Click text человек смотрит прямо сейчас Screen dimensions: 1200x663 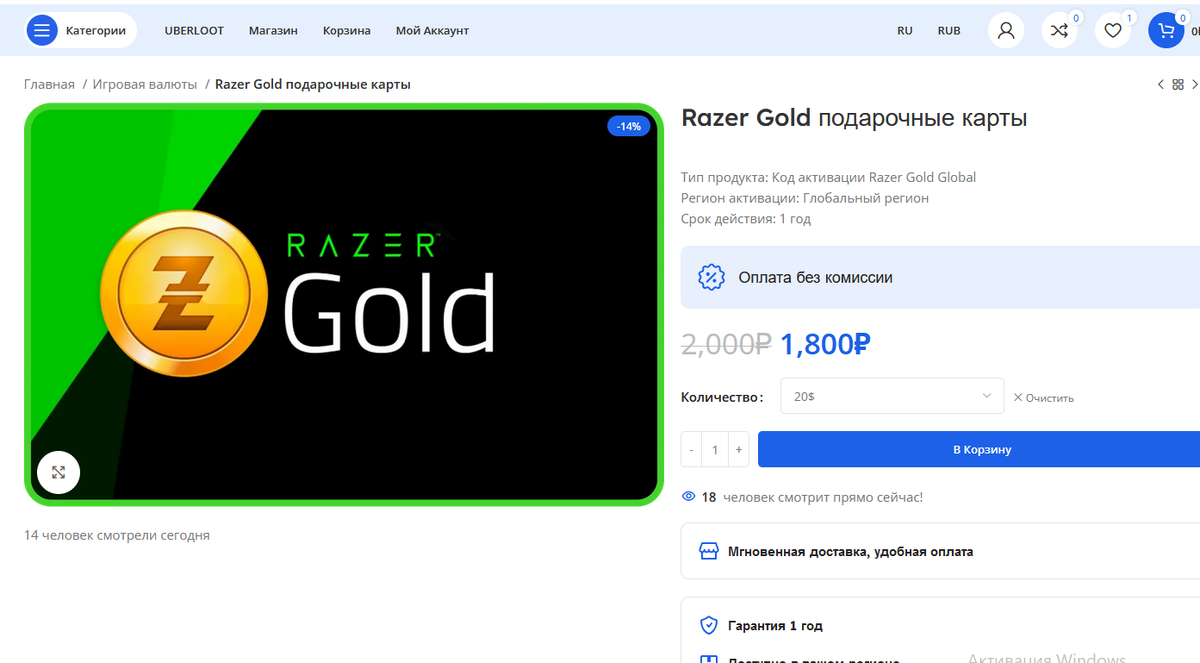pos(823,497)
